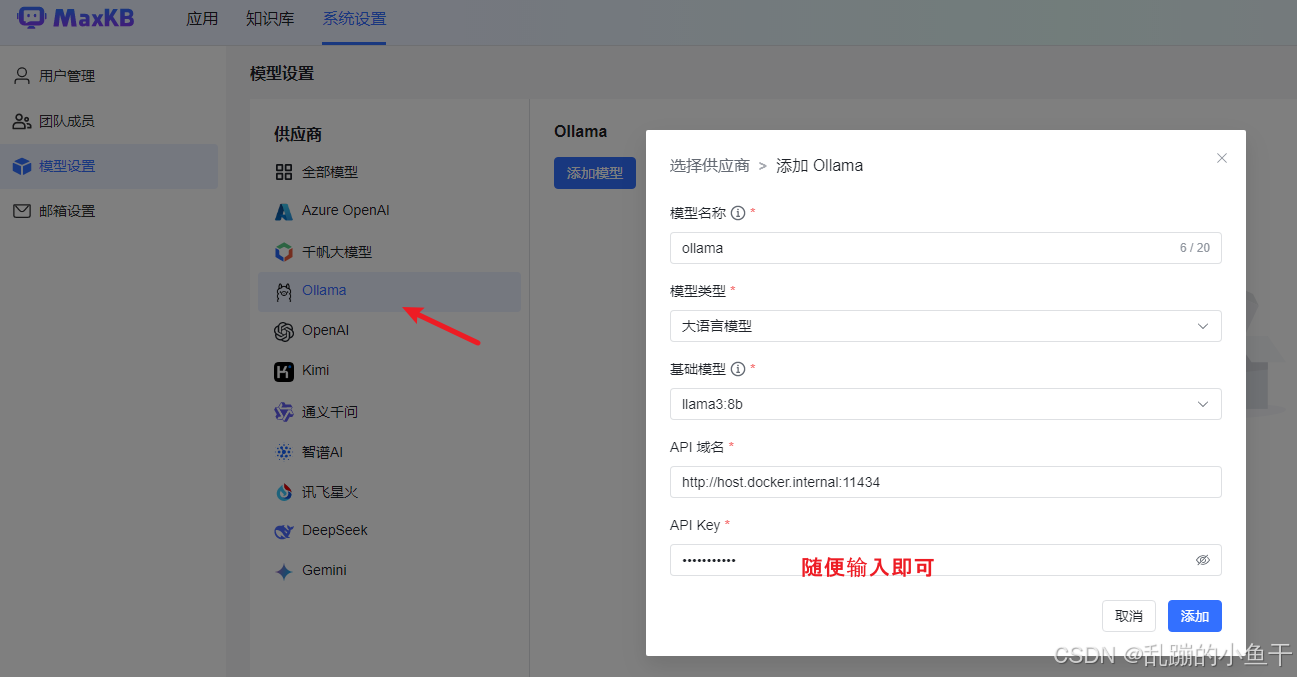The height and width of the screenshot is (677, 1297).
Task: Click the user management person icon
Action: pos(22,76)
